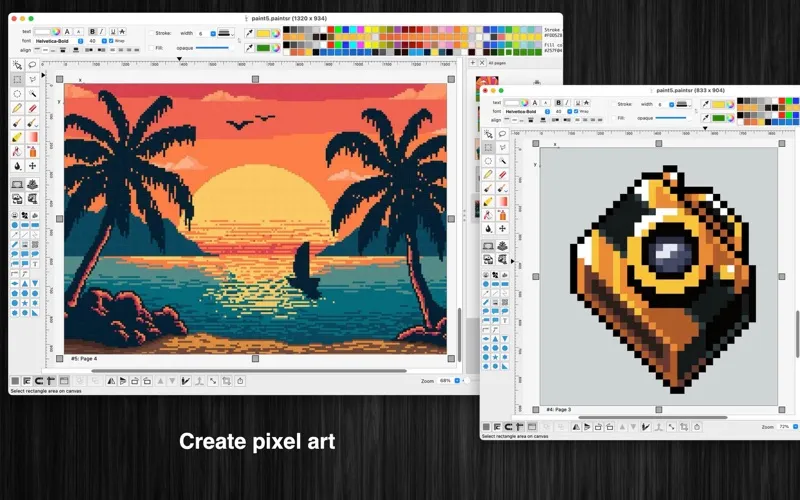Click horizontal scrollbar under left window canvas
The image size is (800, 500).
249,371
